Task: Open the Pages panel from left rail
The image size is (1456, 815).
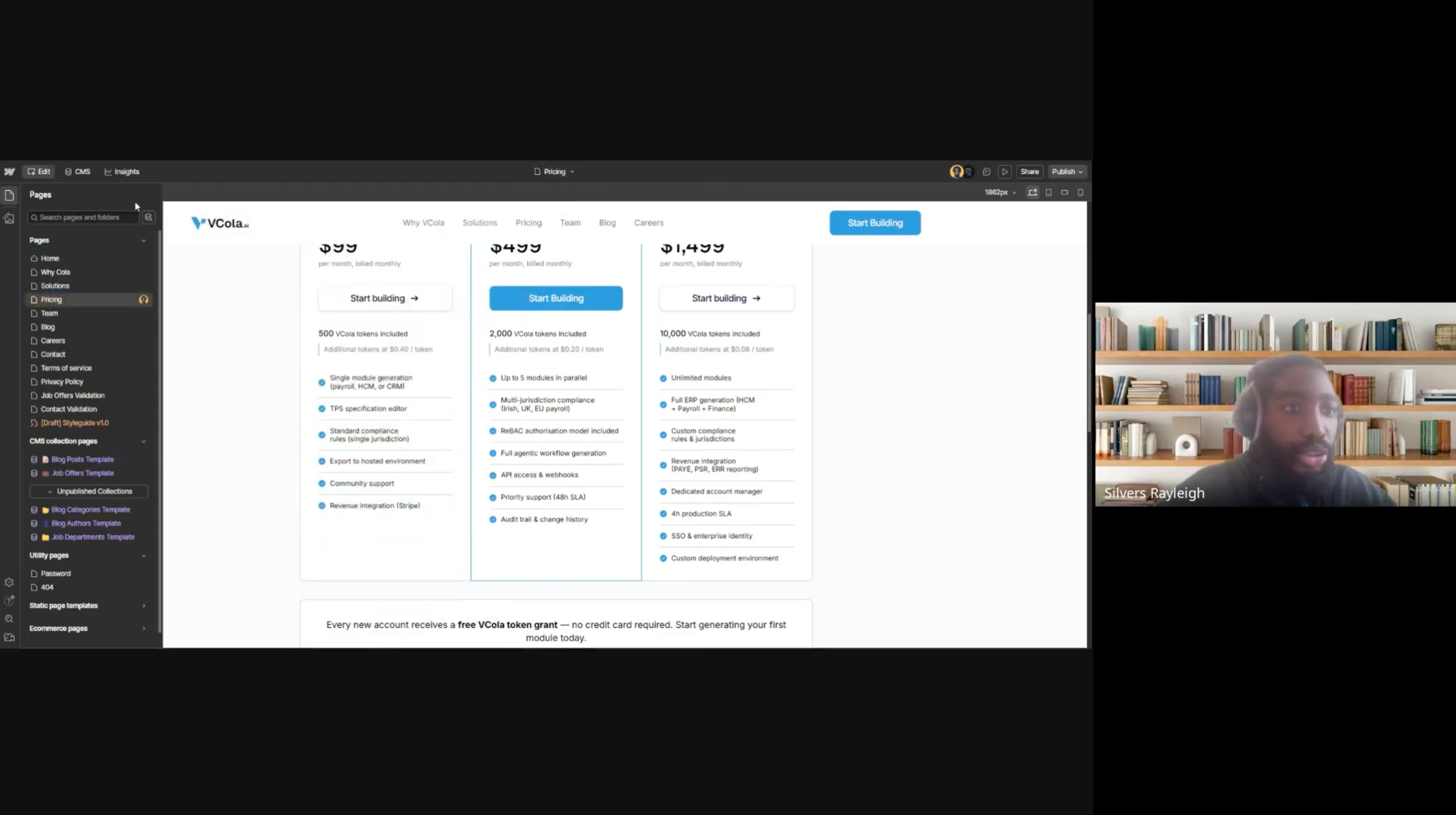Action: [x=9, y=195]
